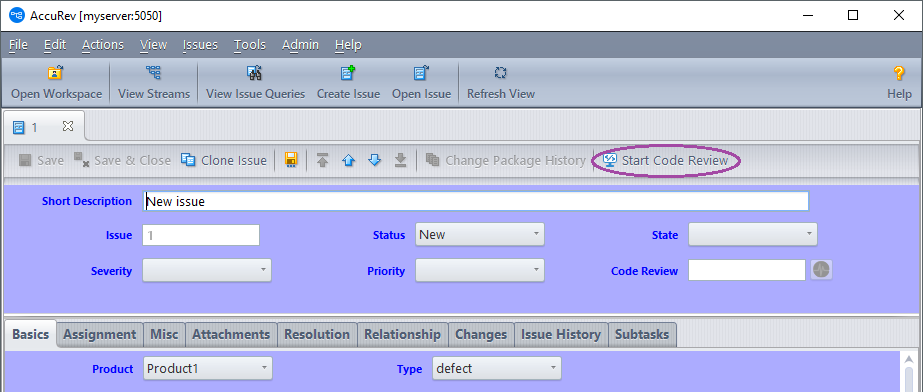Click the gray code review status icon next to the Code Review field
923x392 pixels.
coord(821,270)
